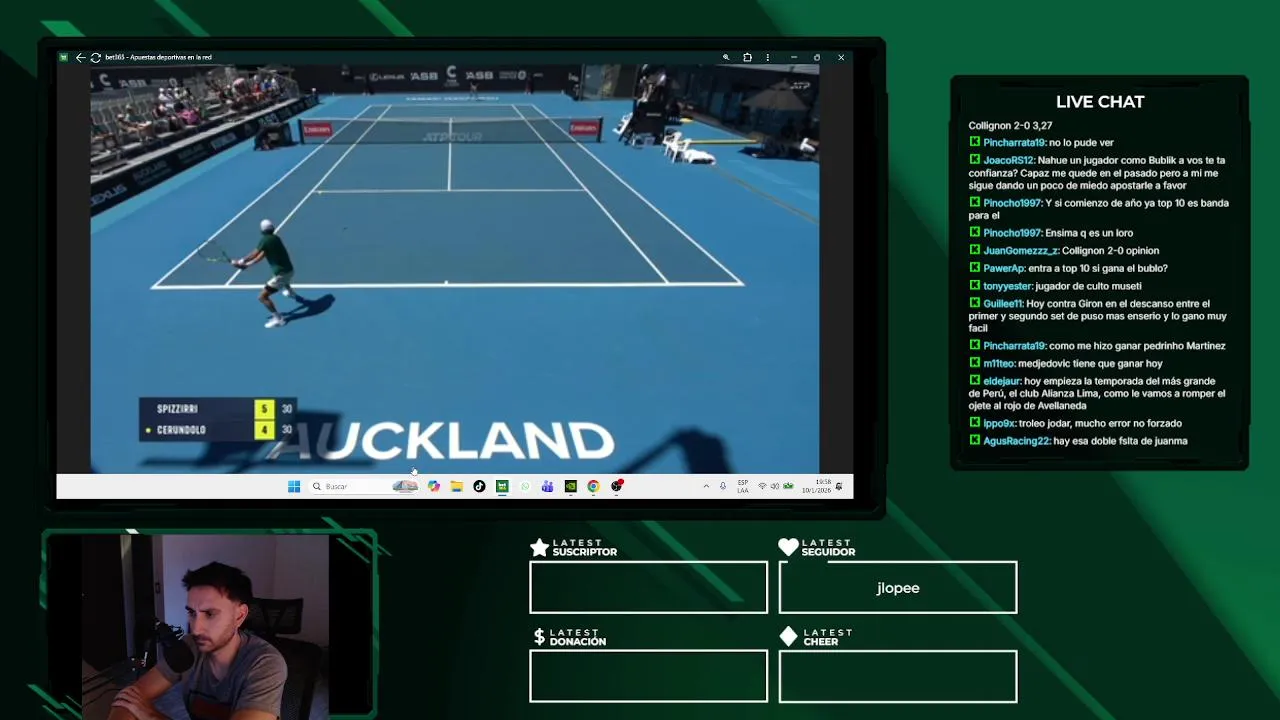Switch to the bet365 app on the taskbar
Screen dimensions: 1280x720
point(502,486)
